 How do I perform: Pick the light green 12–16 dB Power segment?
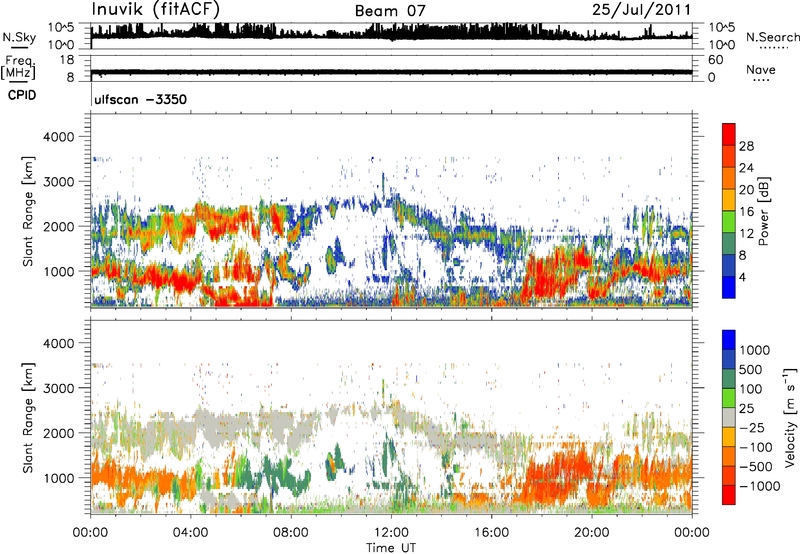coord(729,221)
